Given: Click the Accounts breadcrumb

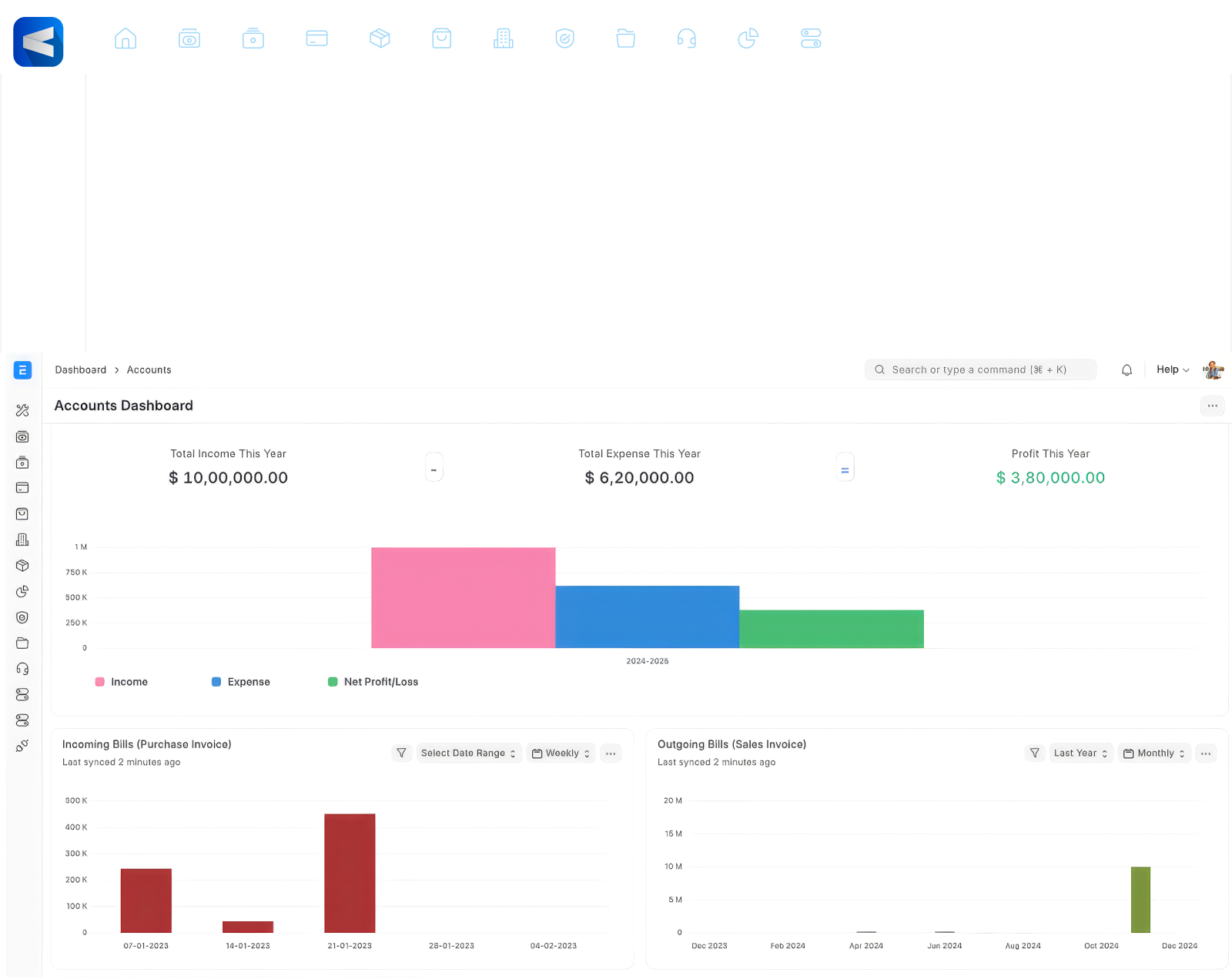Looking at the screenshot, I should click(149, 370).
